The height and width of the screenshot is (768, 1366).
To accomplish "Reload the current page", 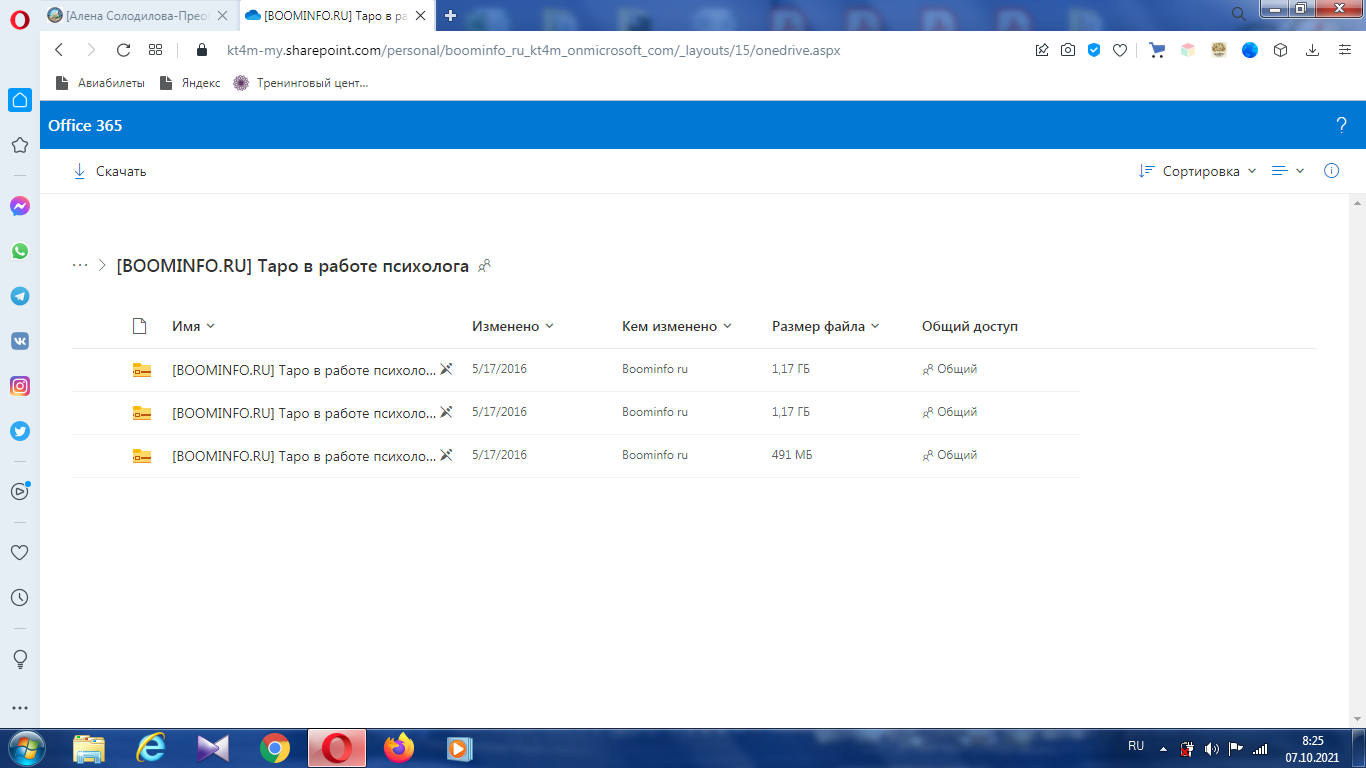I will coord(124,50).
